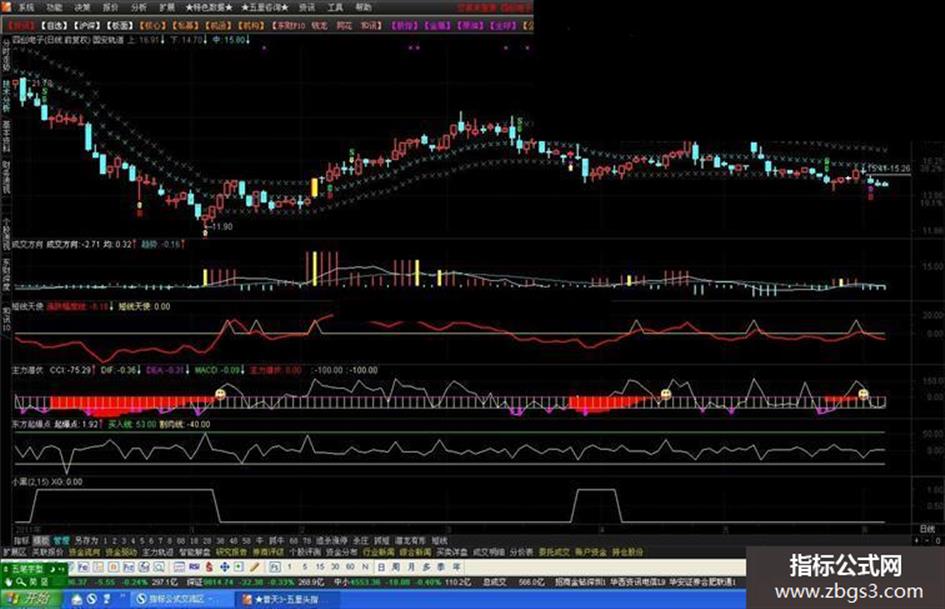945x609 pixels.
Task: Switch chart to monthly with 月 button
Action: [411, 567]
